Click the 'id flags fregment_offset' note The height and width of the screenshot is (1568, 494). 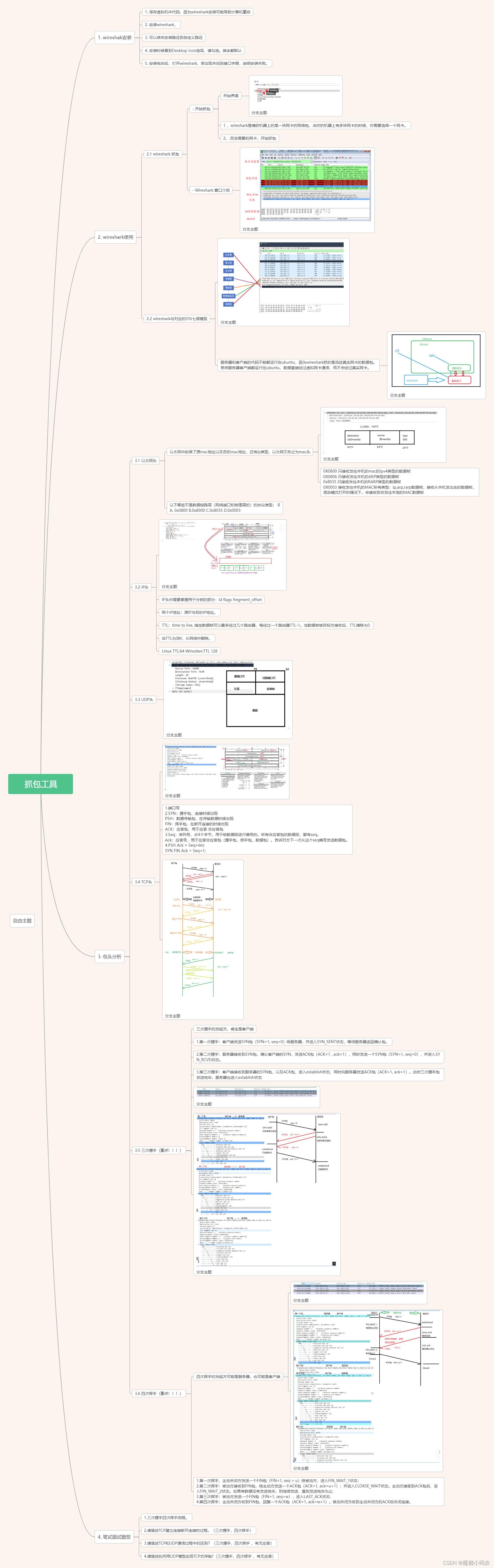tap(211, 599)
